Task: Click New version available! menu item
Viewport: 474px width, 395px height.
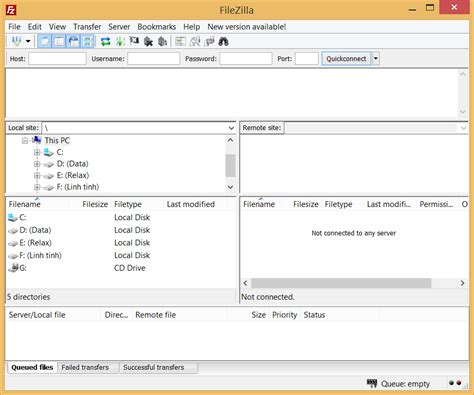Action: click(247, 27)
